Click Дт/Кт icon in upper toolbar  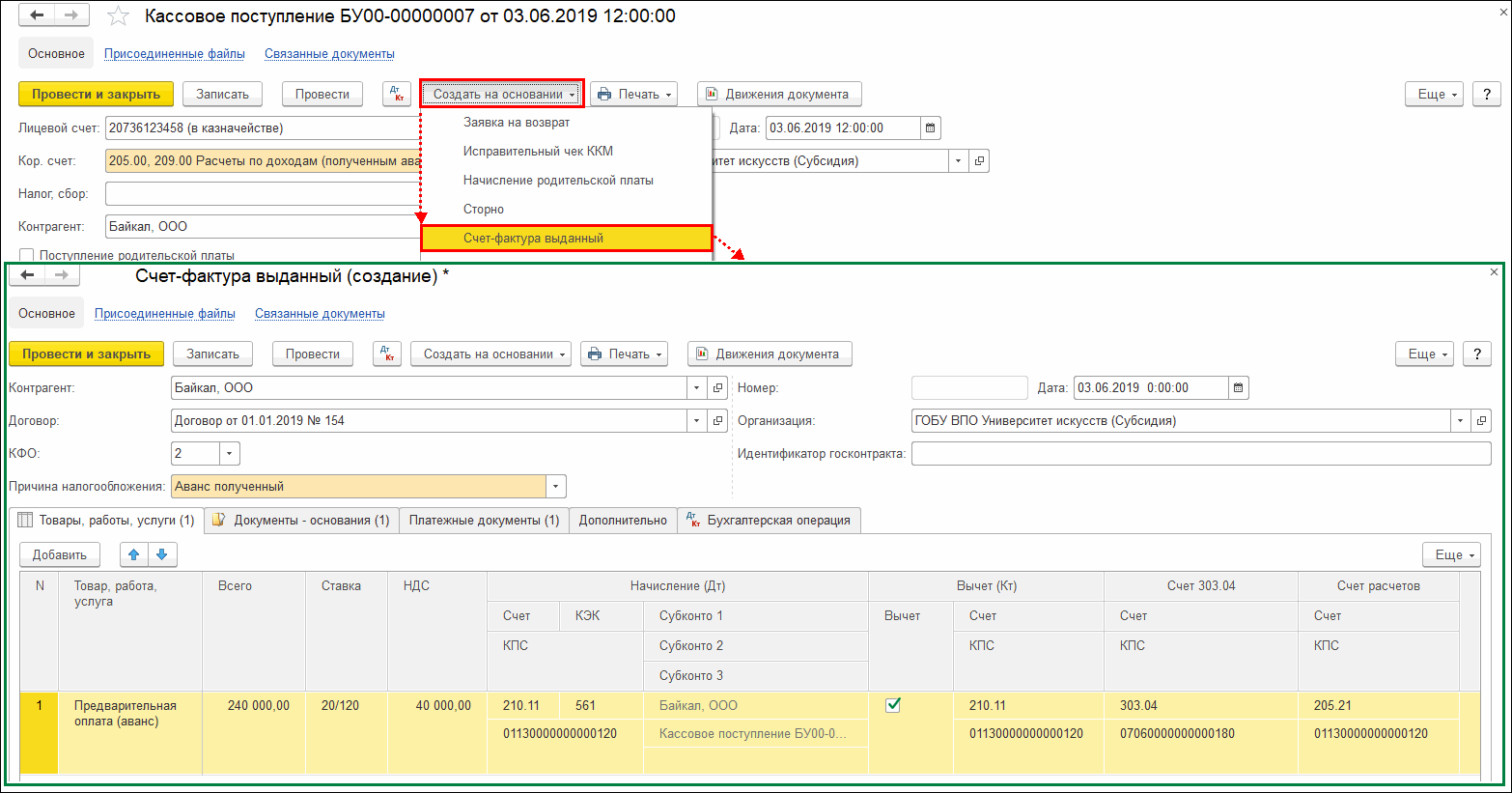point(397,94)
